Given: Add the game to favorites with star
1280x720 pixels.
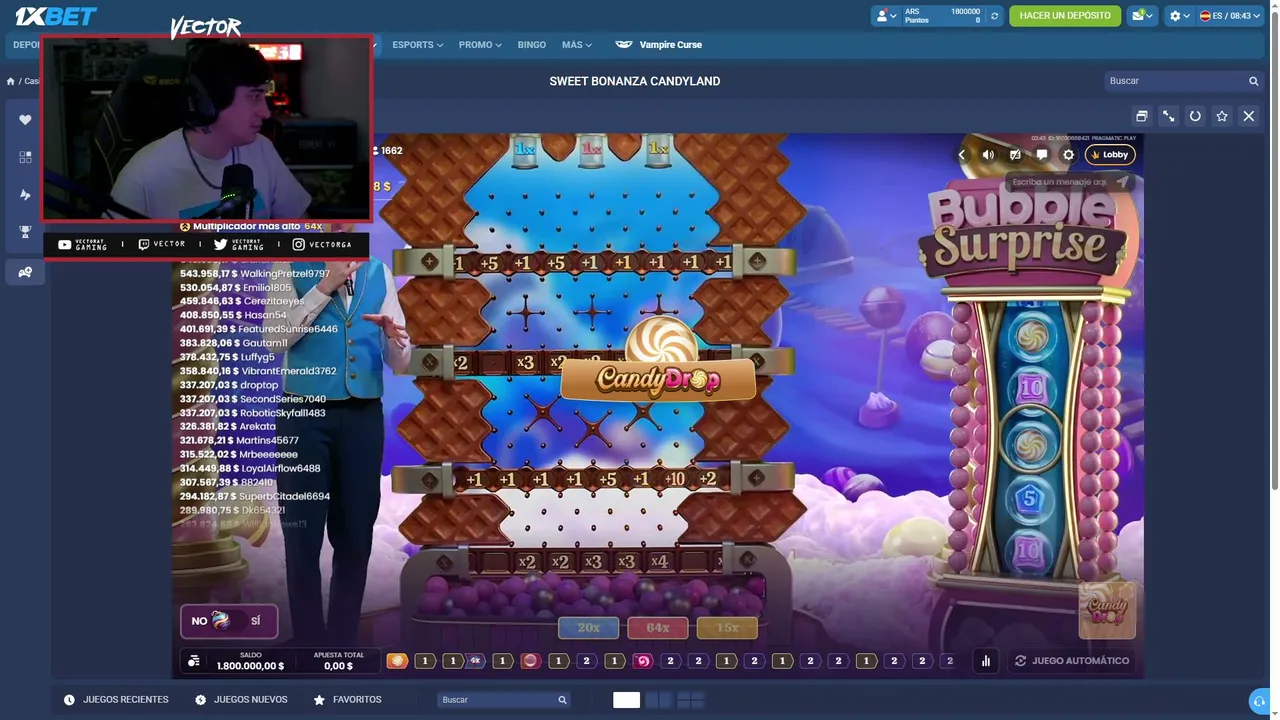Looking at the screenshot, I should 1222,116.
